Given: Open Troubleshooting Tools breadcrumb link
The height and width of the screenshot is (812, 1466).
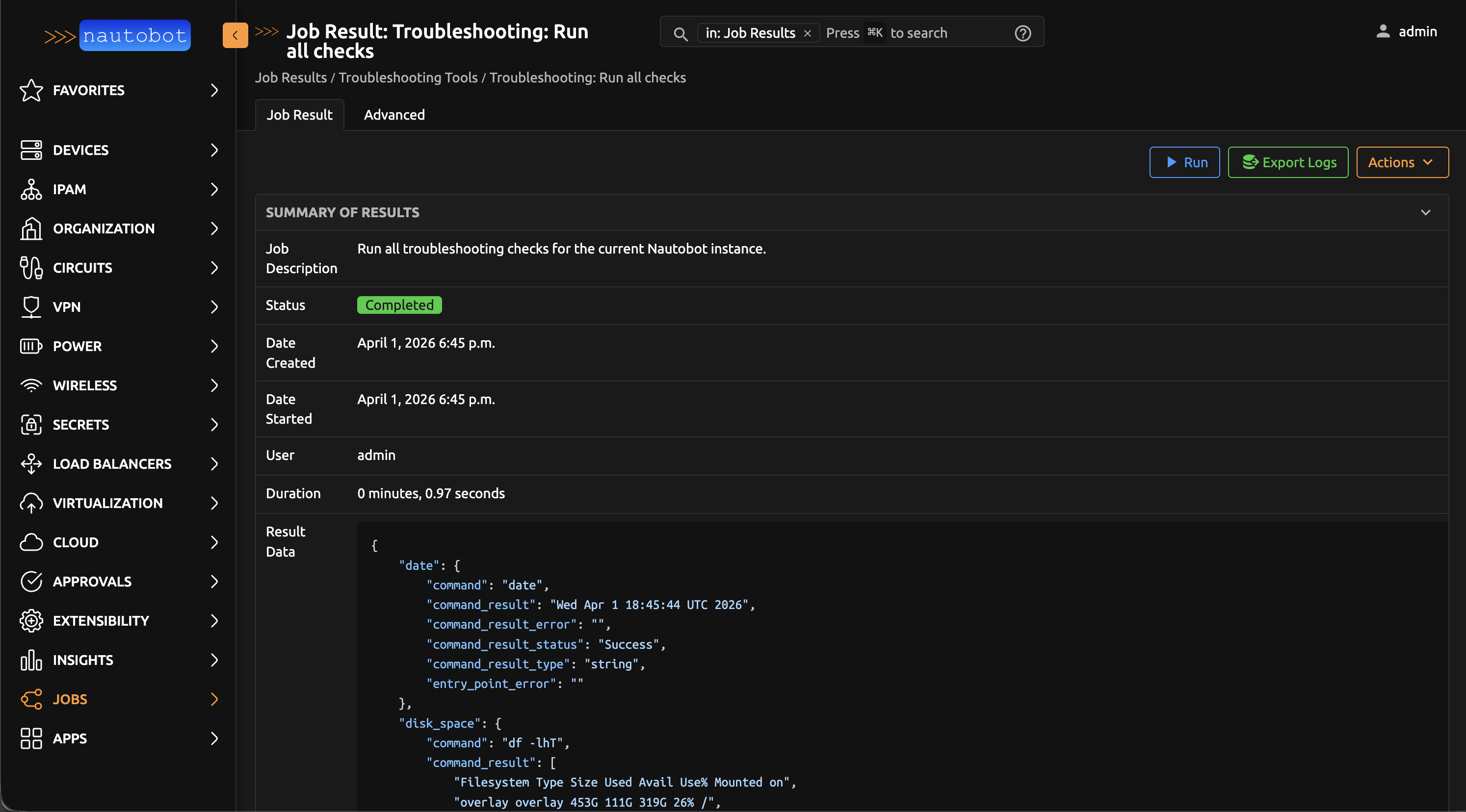Looking at the screenshot, I should pos(408,78).
